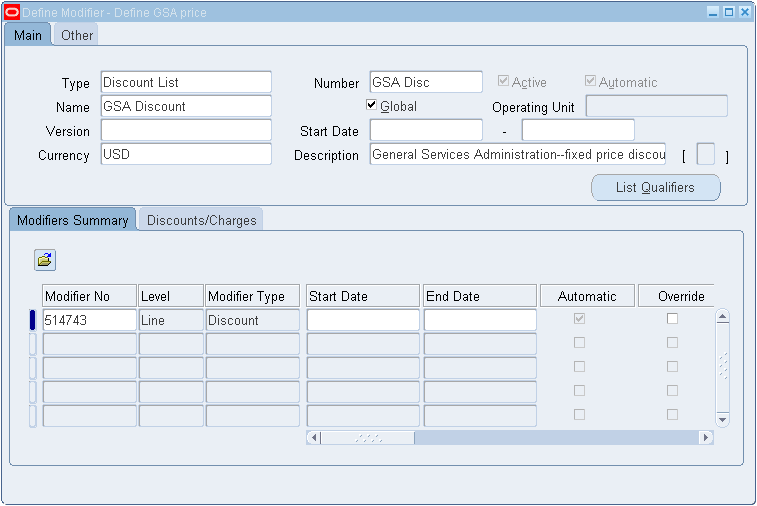Click the Name field showing GSA Discount
The image size is (757, 506).
[x=186, y=106]
